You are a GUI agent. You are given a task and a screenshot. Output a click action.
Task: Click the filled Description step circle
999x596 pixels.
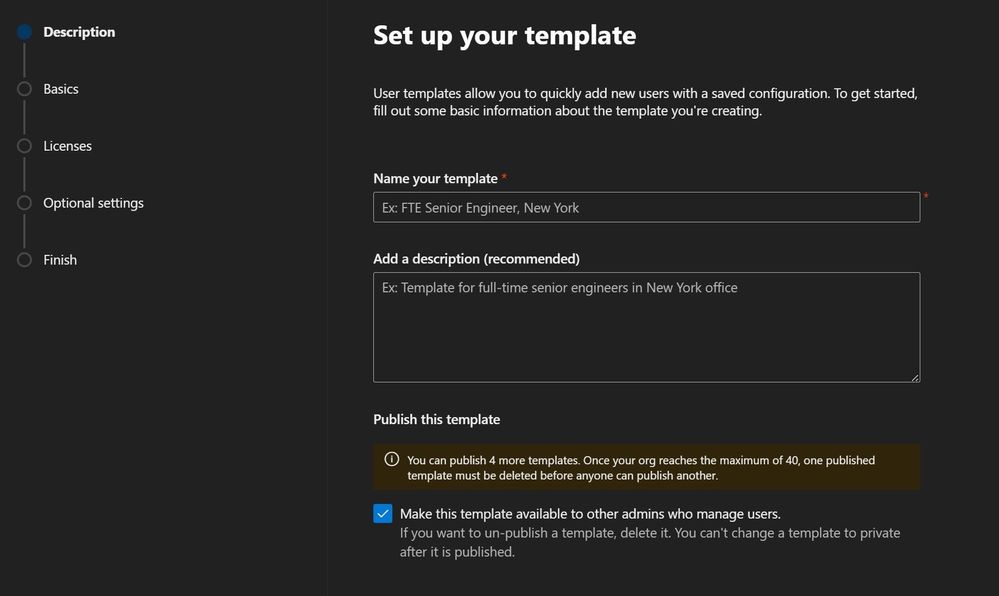click(x=24, y=32)
